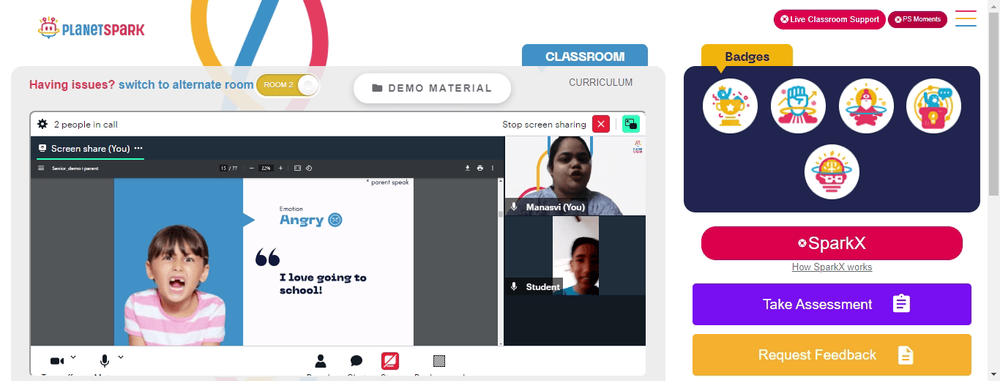Screen dimensions: 1000x381
Task: Turn off the camera icon
Action: click(57, 361)
